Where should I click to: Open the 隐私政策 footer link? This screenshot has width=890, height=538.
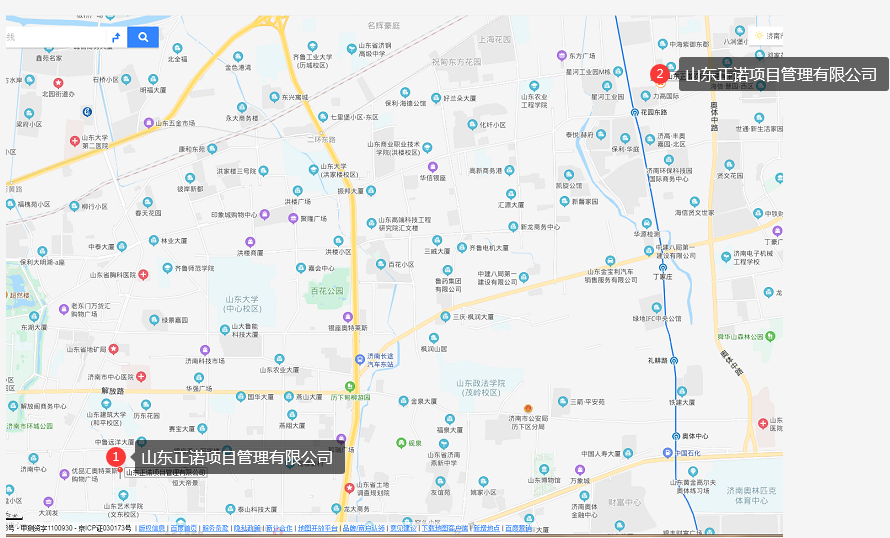tap(247, 528)
